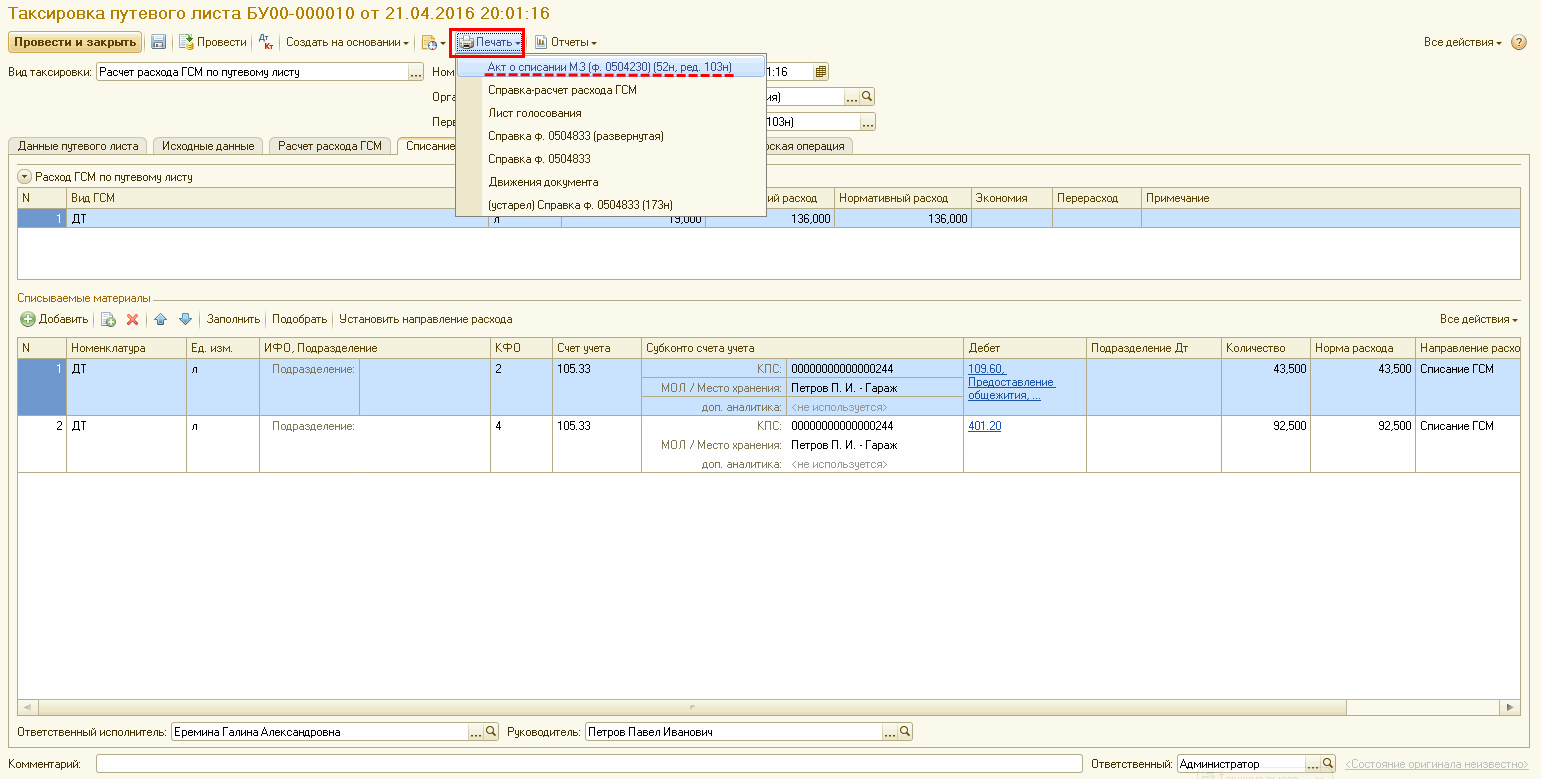Switch to Исходные данные tab
This screenshot has height=779, width=1541.
click(208, 146)
